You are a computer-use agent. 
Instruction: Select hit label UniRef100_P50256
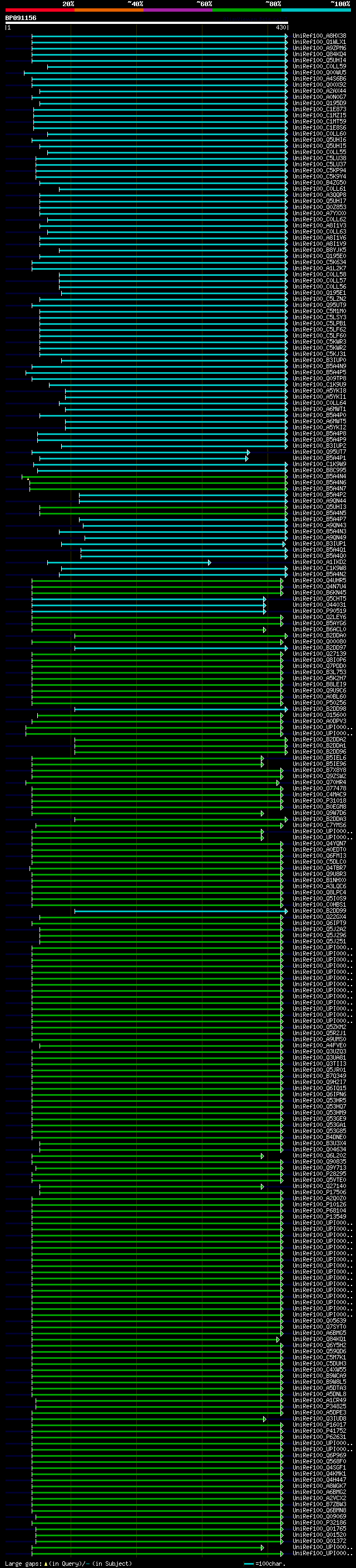pyautogui.click(x=319, y=703)
